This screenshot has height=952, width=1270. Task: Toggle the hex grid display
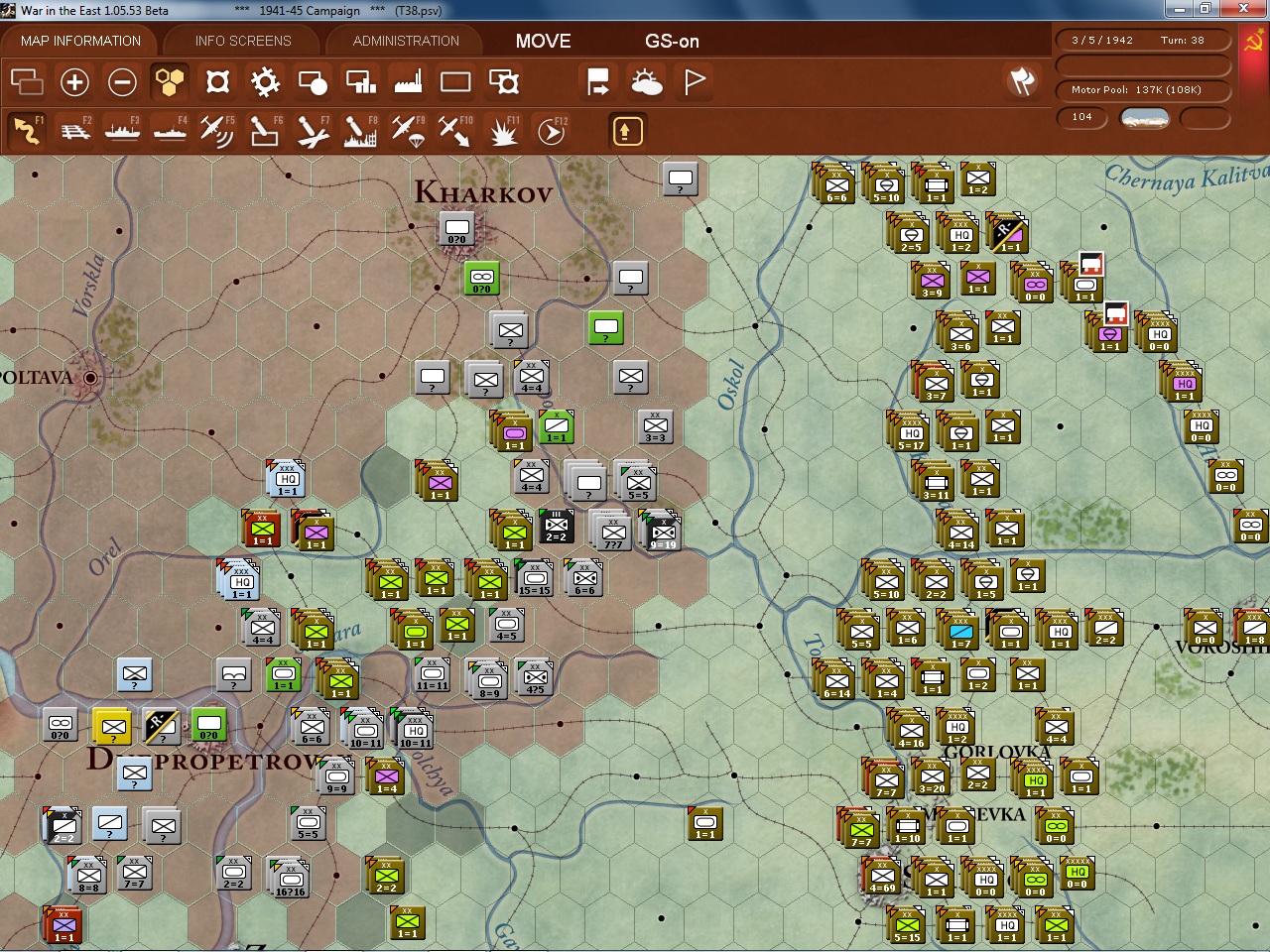[x=170, y=81]
